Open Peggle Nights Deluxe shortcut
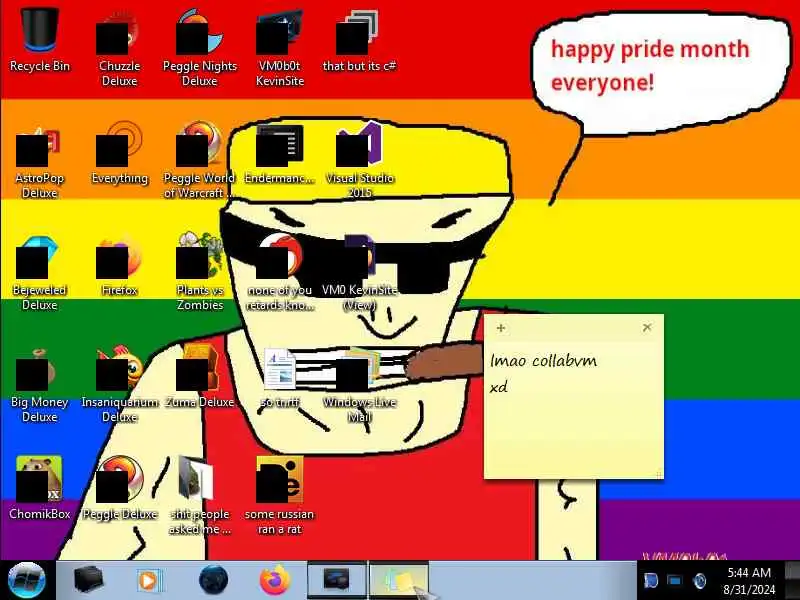This screenshot has height=600, width=800. tap(199, 47)
